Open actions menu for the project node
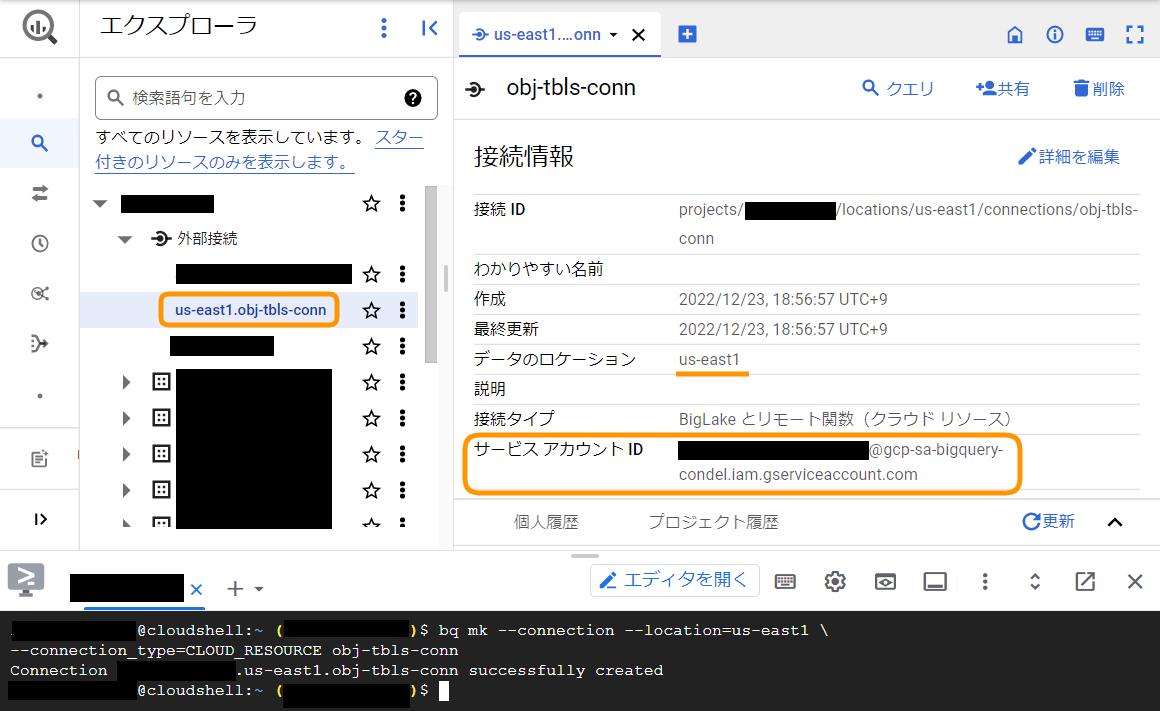Image resolution: width=1160 pixels, height=711 pixels. [402, 203]
